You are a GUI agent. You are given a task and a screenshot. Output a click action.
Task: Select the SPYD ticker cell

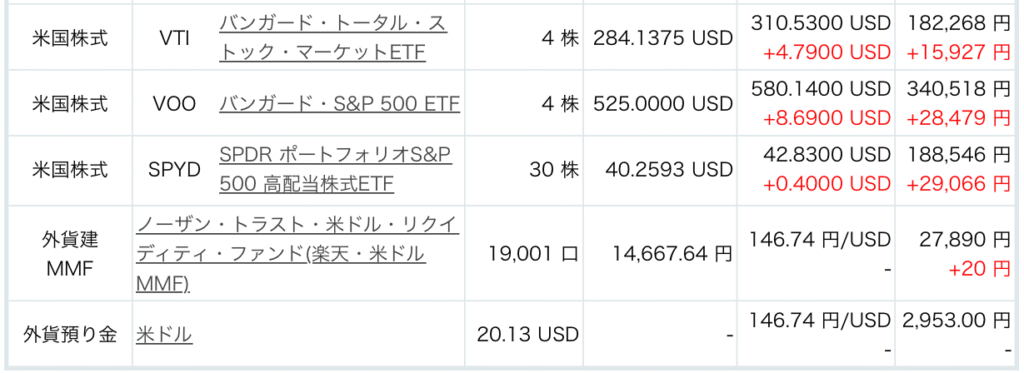pos(174,170)
